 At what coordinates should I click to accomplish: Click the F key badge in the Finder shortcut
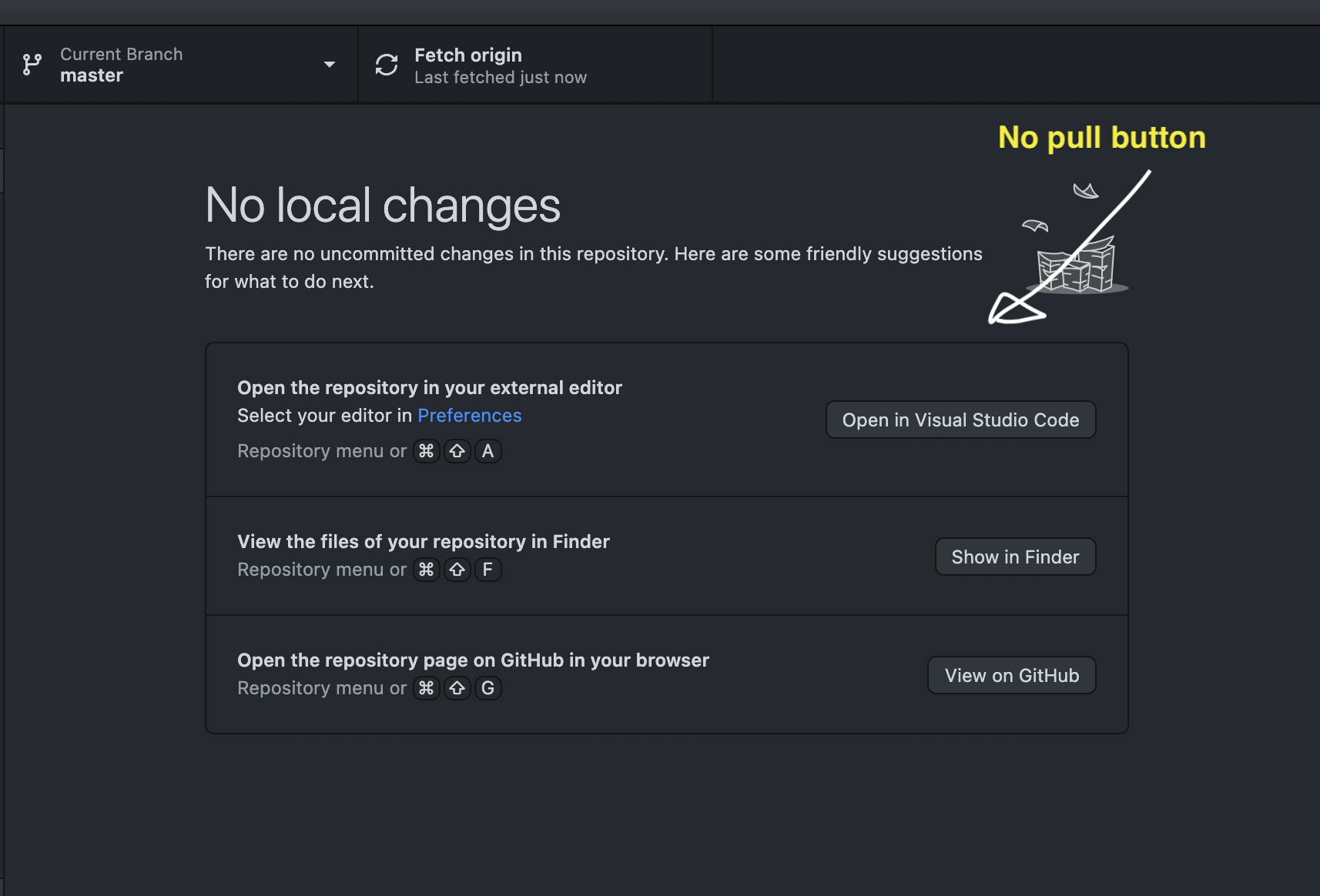(488, 570)
